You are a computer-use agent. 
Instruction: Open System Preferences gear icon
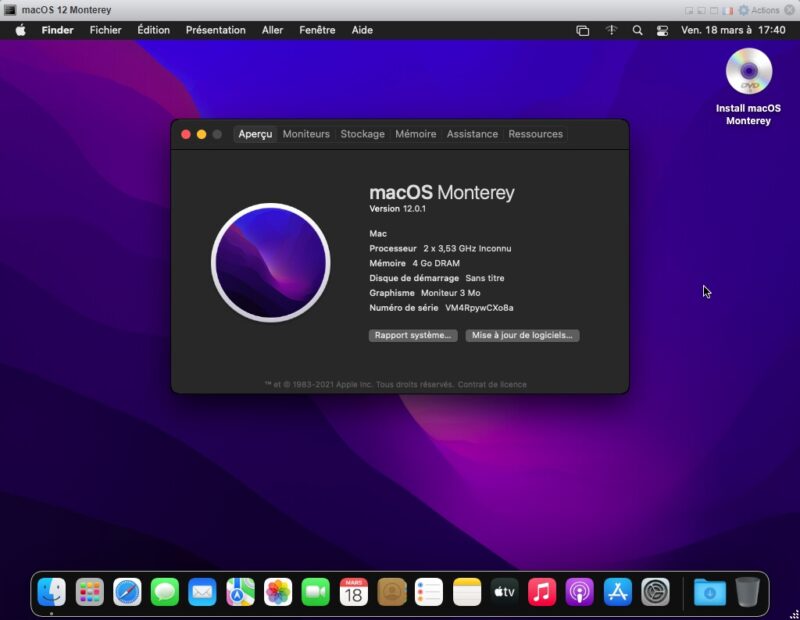(655, 592)
